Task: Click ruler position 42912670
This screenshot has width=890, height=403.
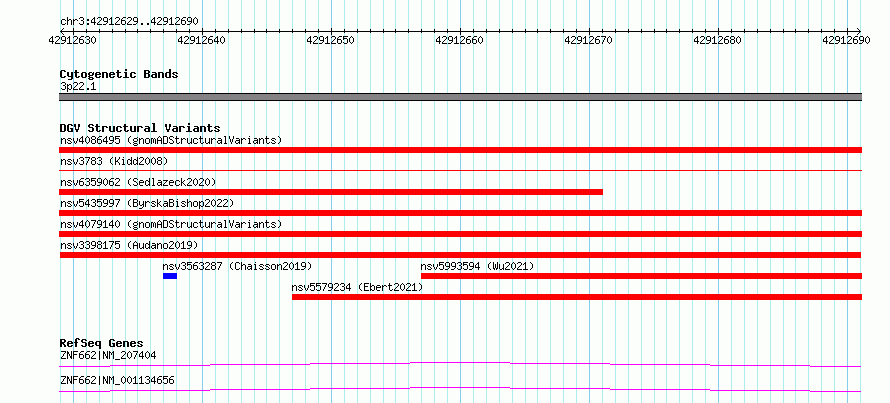Action: 589,40
